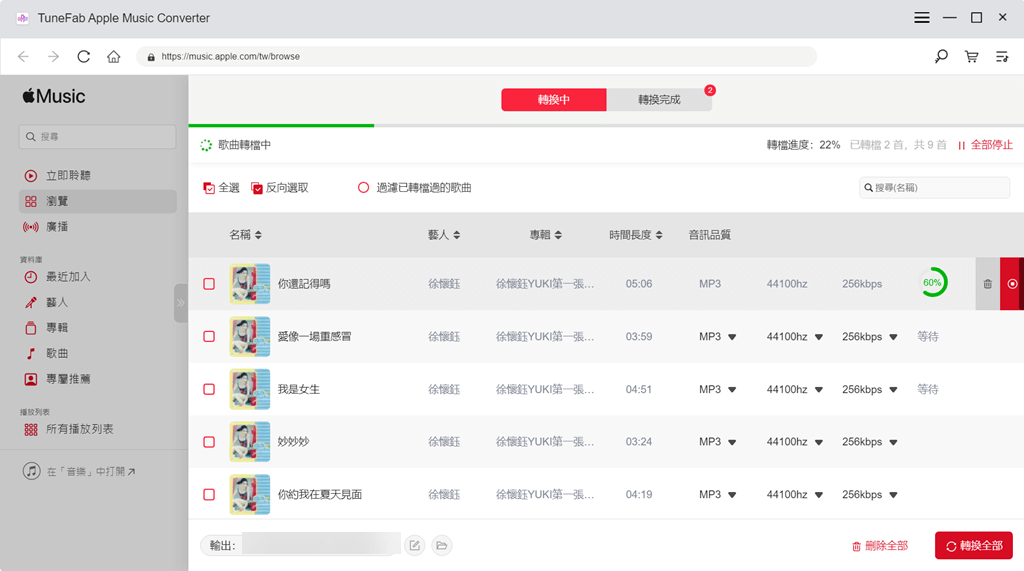
Task: Select 瀏覽 in the sidebar
Action: [98, 201]
